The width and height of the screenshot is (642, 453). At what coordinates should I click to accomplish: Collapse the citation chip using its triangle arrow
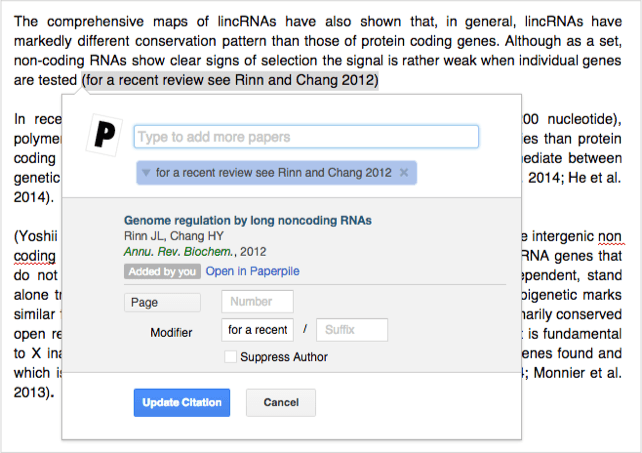pos(146,173)
